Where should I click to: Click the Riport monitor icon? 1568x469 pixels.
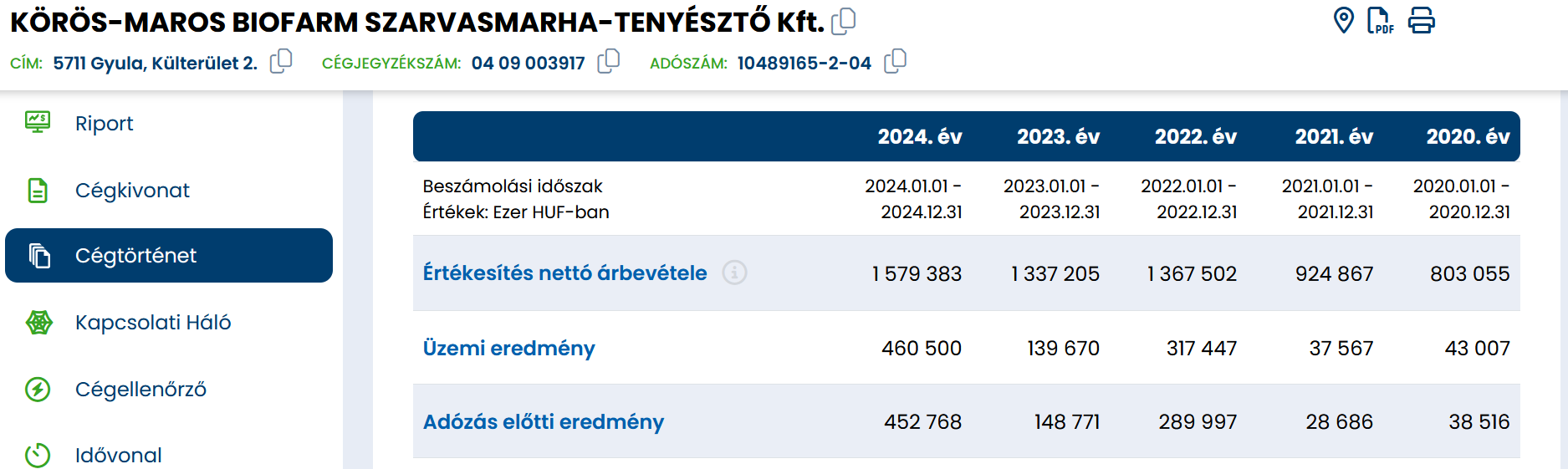[x=38, y=123]
